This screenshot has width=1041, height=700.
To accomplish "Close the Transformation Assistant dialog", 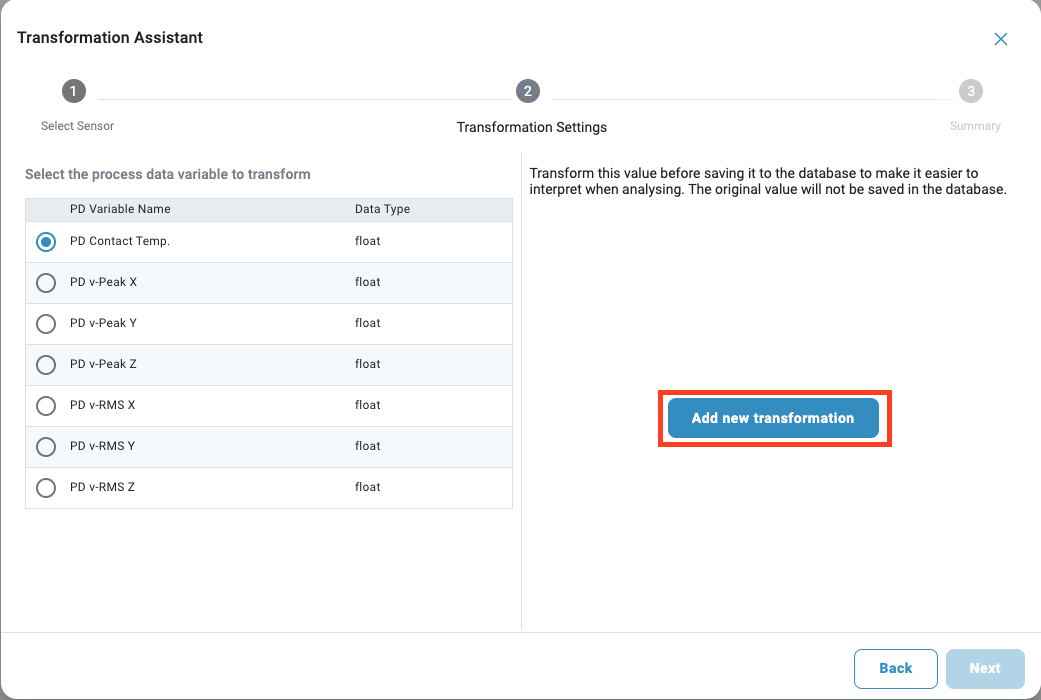I will pos(1000,39).
